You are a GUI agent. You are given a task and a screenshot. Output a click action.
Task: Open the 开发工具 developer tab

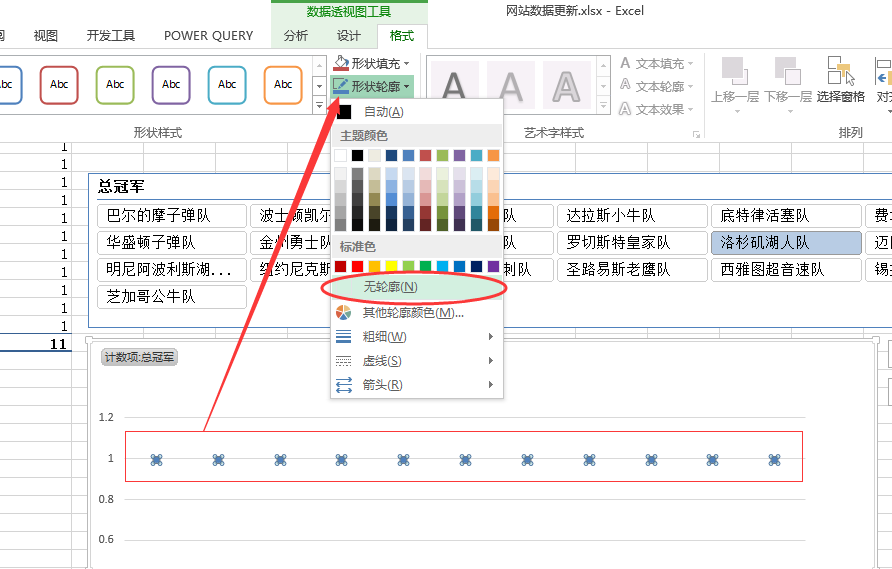point(111,36)
